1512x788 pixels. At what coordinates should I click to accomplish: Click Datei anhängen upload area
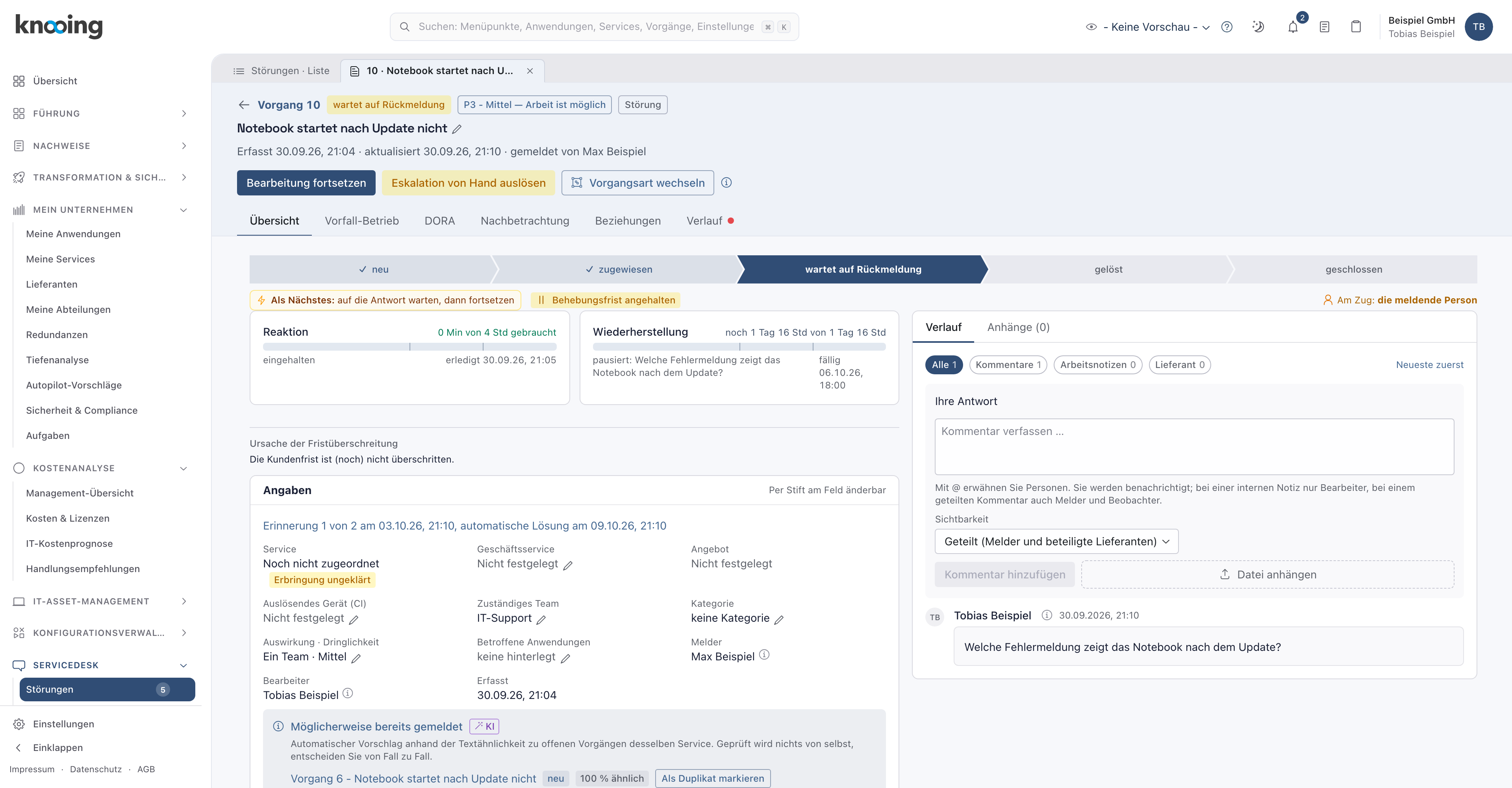coord(1268,574)
